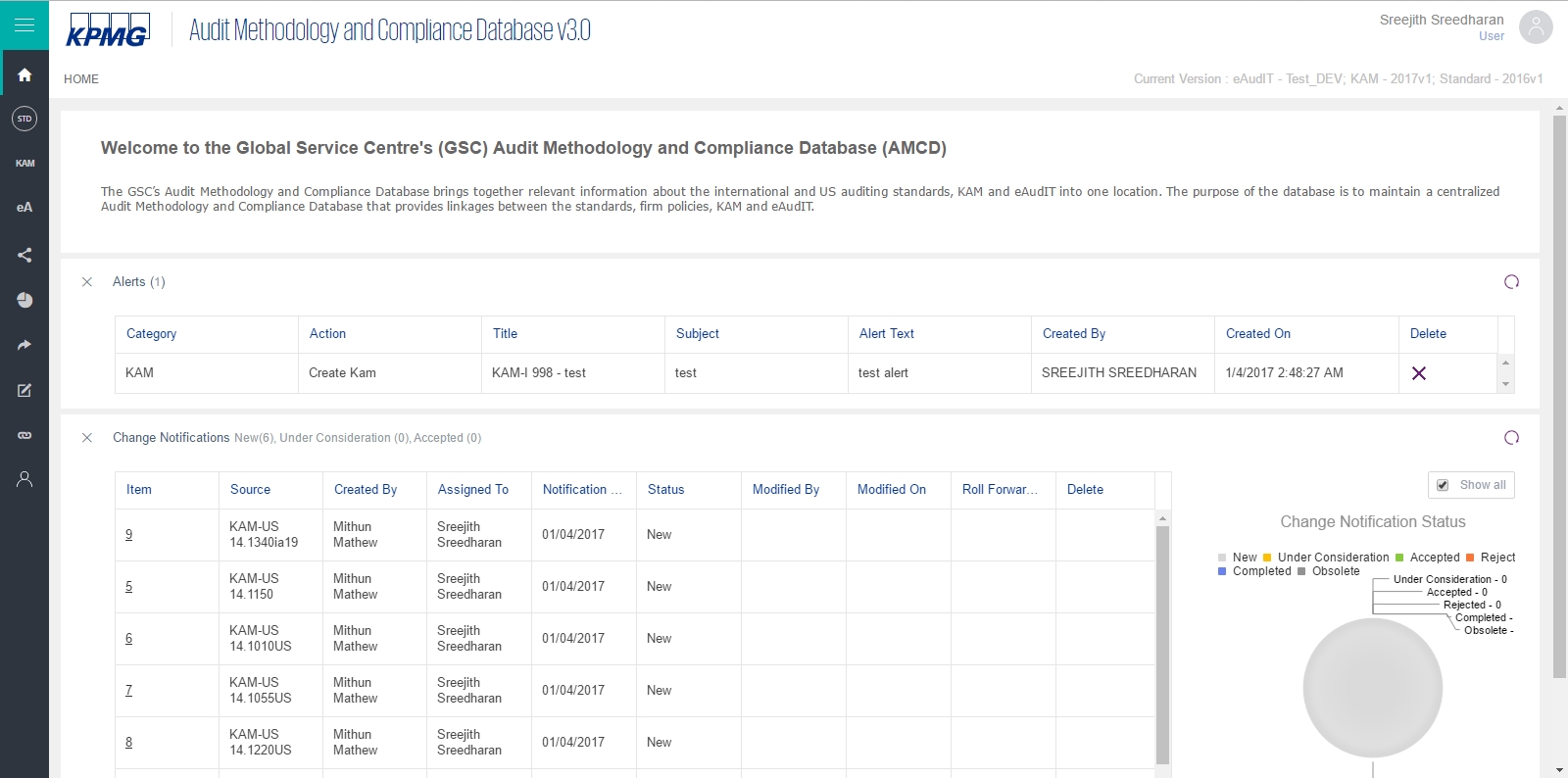The image size is (1568, 778).
Task: Open notification item 7 link
Action: [x=128, y=691]
